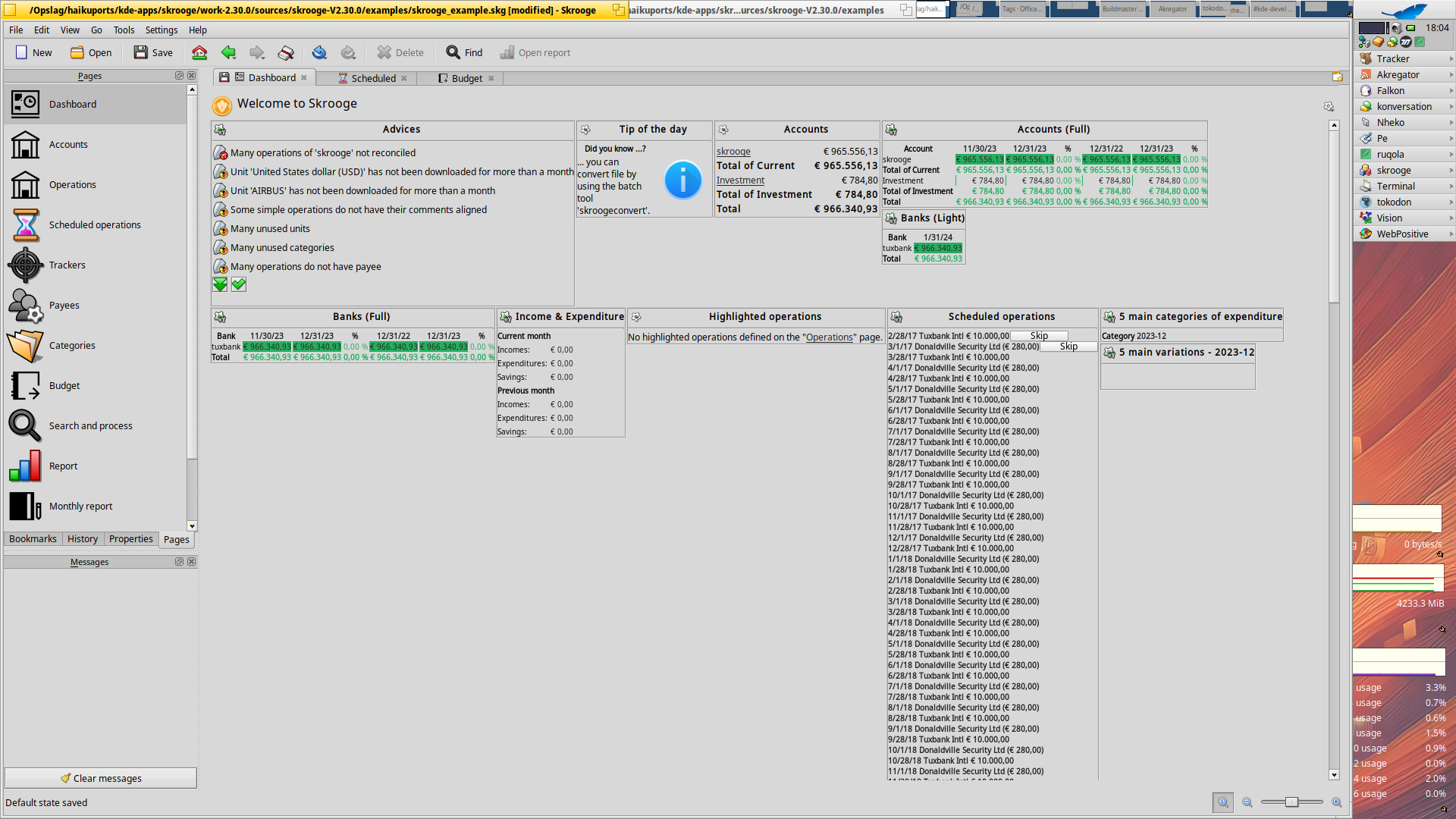Click the Redo grey arrow icon
1456x819 pixels.
point(348,52)
